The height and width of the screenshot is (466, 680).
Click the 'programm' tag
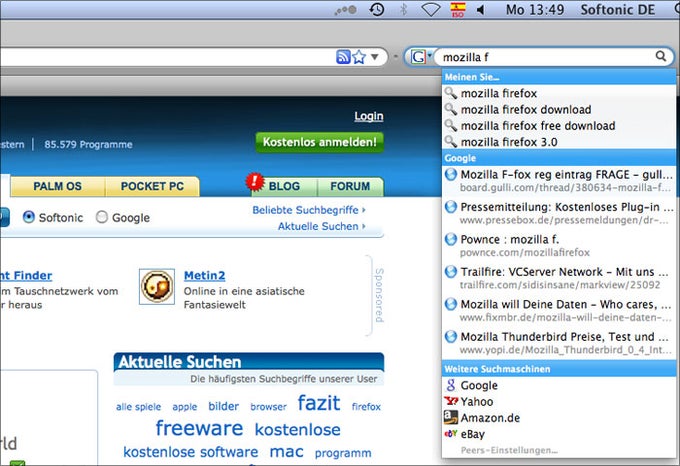(343, 453)
